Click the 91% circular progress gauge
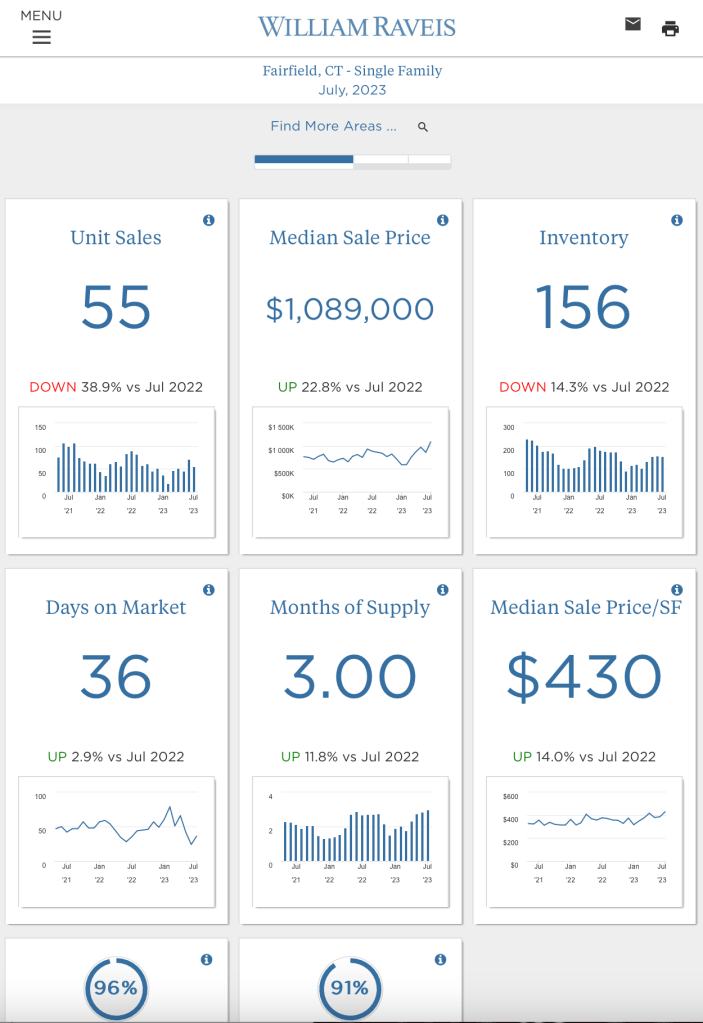 click(x=350, y=988)
